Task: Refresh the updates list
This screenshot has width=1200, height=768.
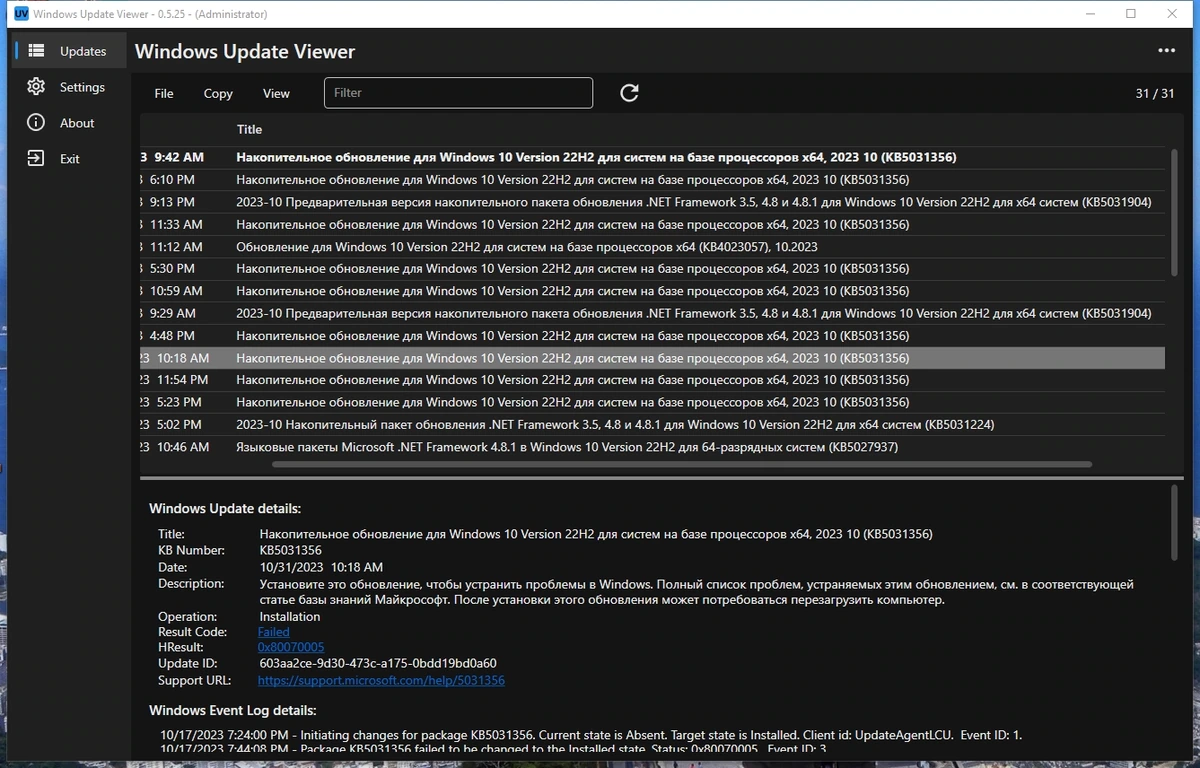Action: point(629,93)
